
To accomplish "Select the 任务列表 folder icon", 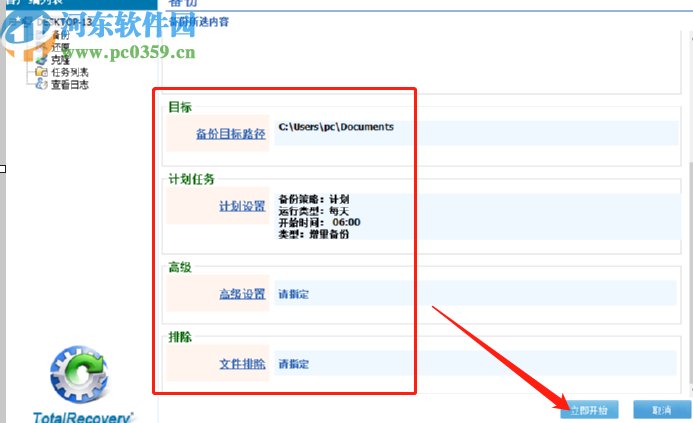I will click(x=41, y=72).
